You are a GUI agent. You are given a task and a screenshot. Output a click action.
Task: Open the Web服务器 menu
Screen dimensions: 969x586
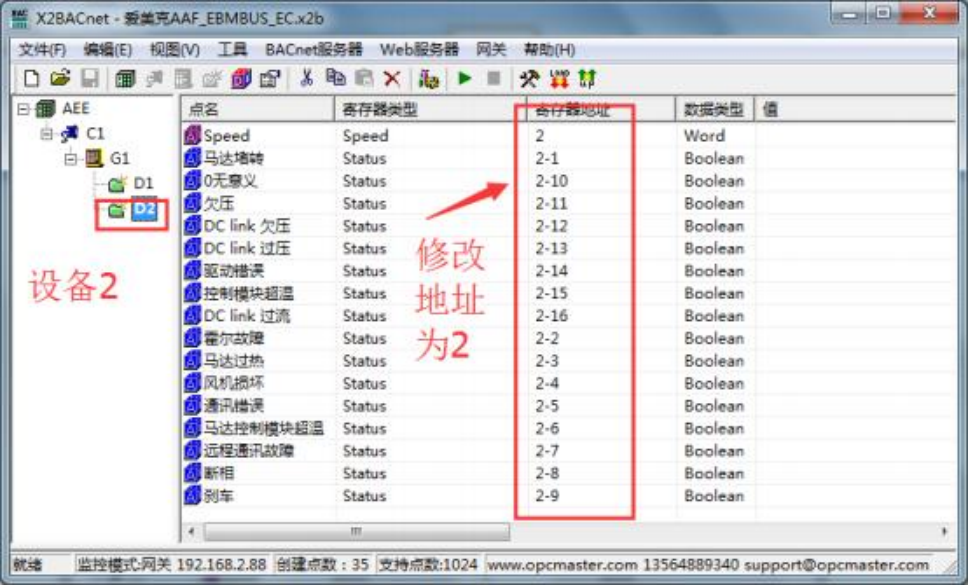point(419,49)
